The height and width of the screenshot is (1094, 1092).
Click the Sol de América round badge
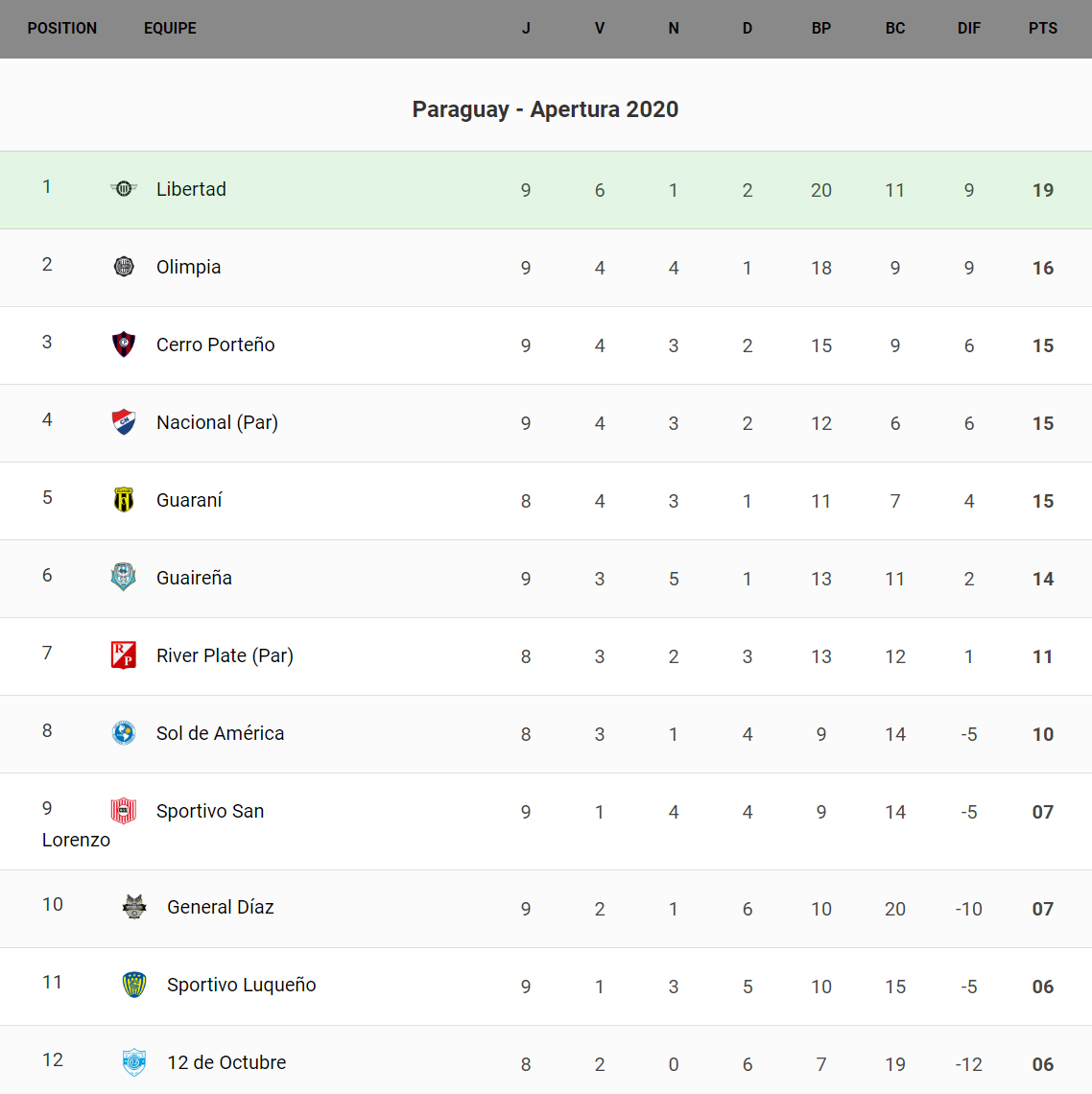124,733
